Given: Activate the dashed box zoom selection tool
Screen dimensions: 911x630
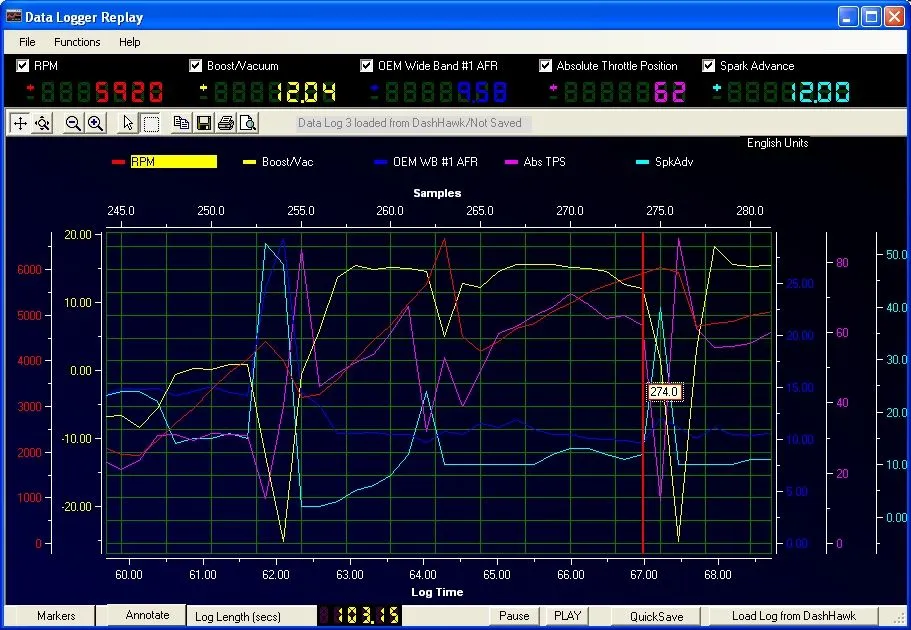Looking at the screenshot, I should (x=151, y=123).
